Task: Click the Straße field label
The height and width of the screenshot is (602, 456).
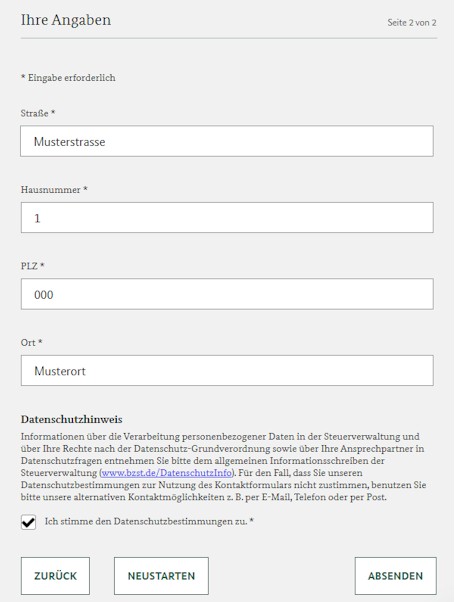Action: pos(38,113)
